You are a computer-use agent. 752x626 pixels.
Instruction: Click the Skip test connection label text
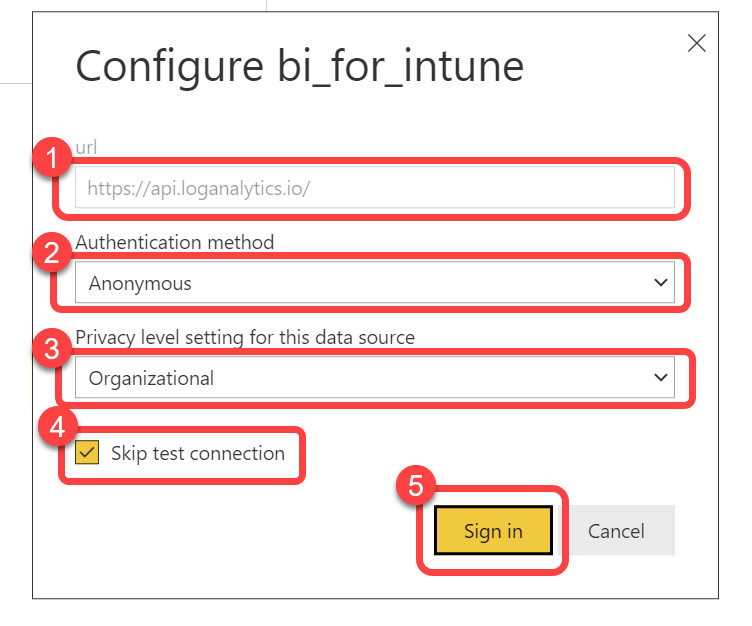pyautogui.click(x=198, y=453)
